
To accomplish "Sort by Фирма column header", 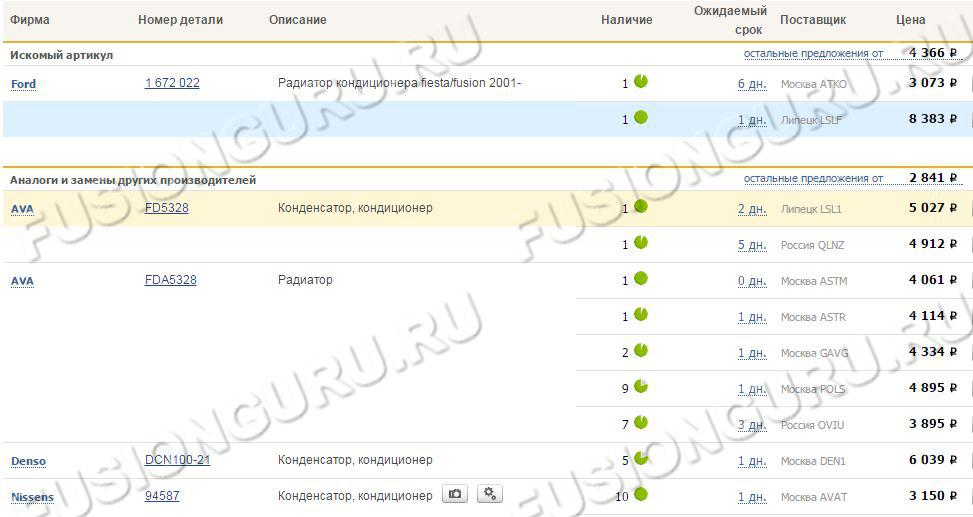I will [x=30, y=20].
